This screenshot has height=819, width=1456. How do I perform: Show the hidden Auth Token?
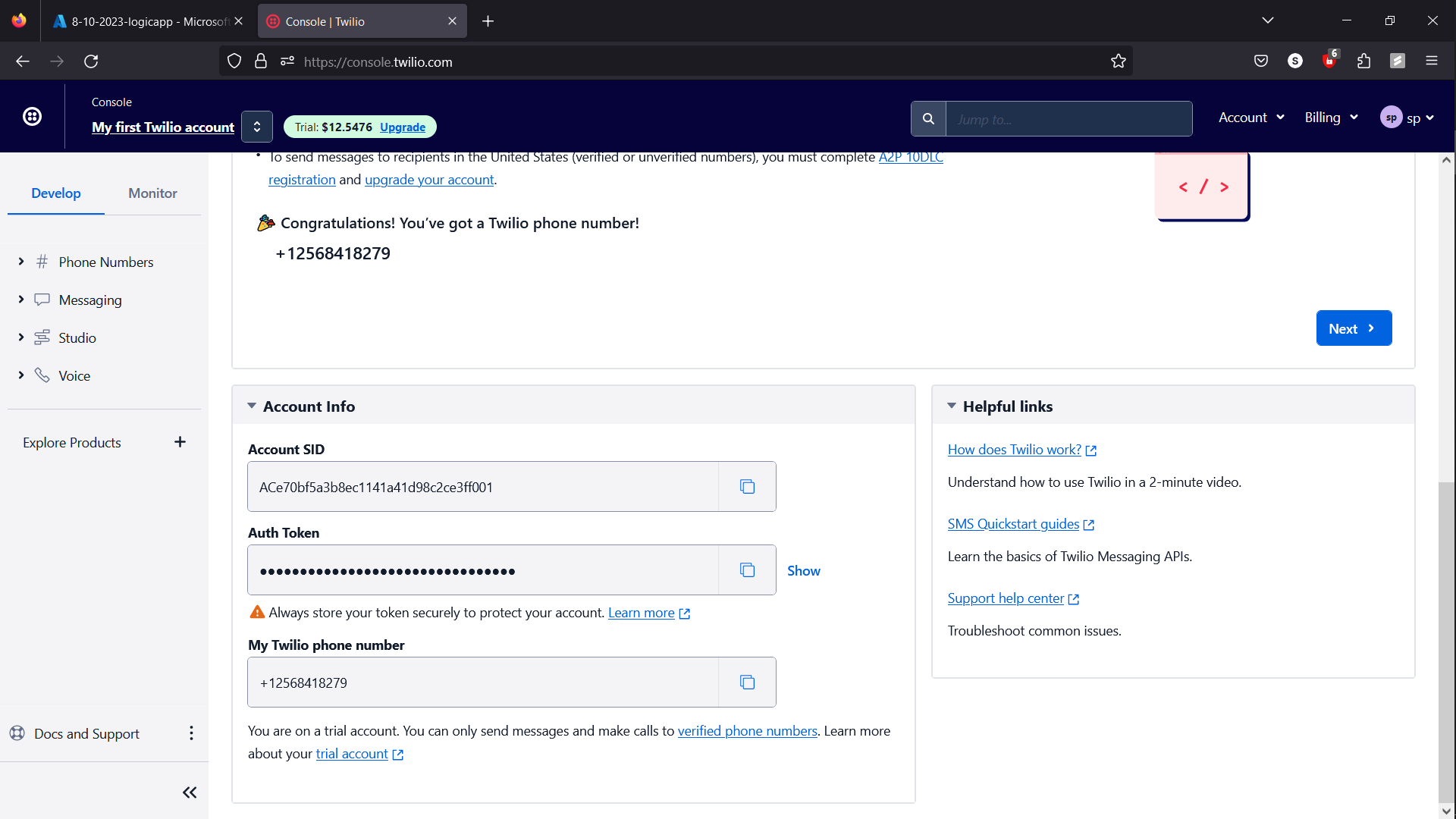click(803, 570)
